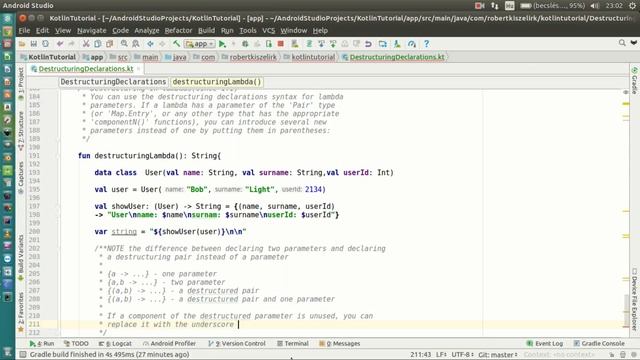Viewport: 640px width, 360px height.
Task: Click the Make Project hammer icon
Action: pyautogui.click(x=176, y=44)
